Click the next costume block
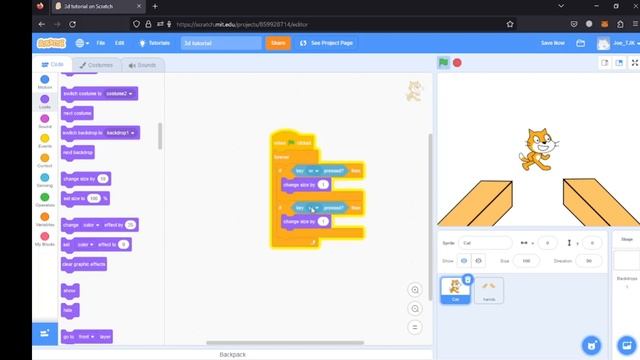640x360 pixels. pos(77,113)
